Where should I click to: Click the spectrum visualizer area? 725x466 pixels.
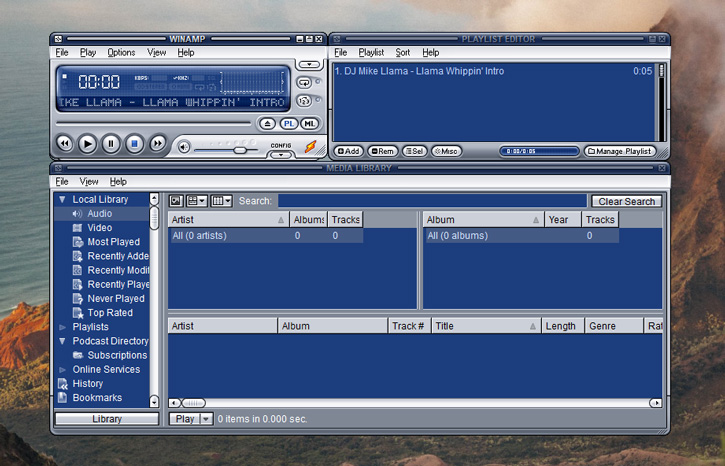point(252,82)
